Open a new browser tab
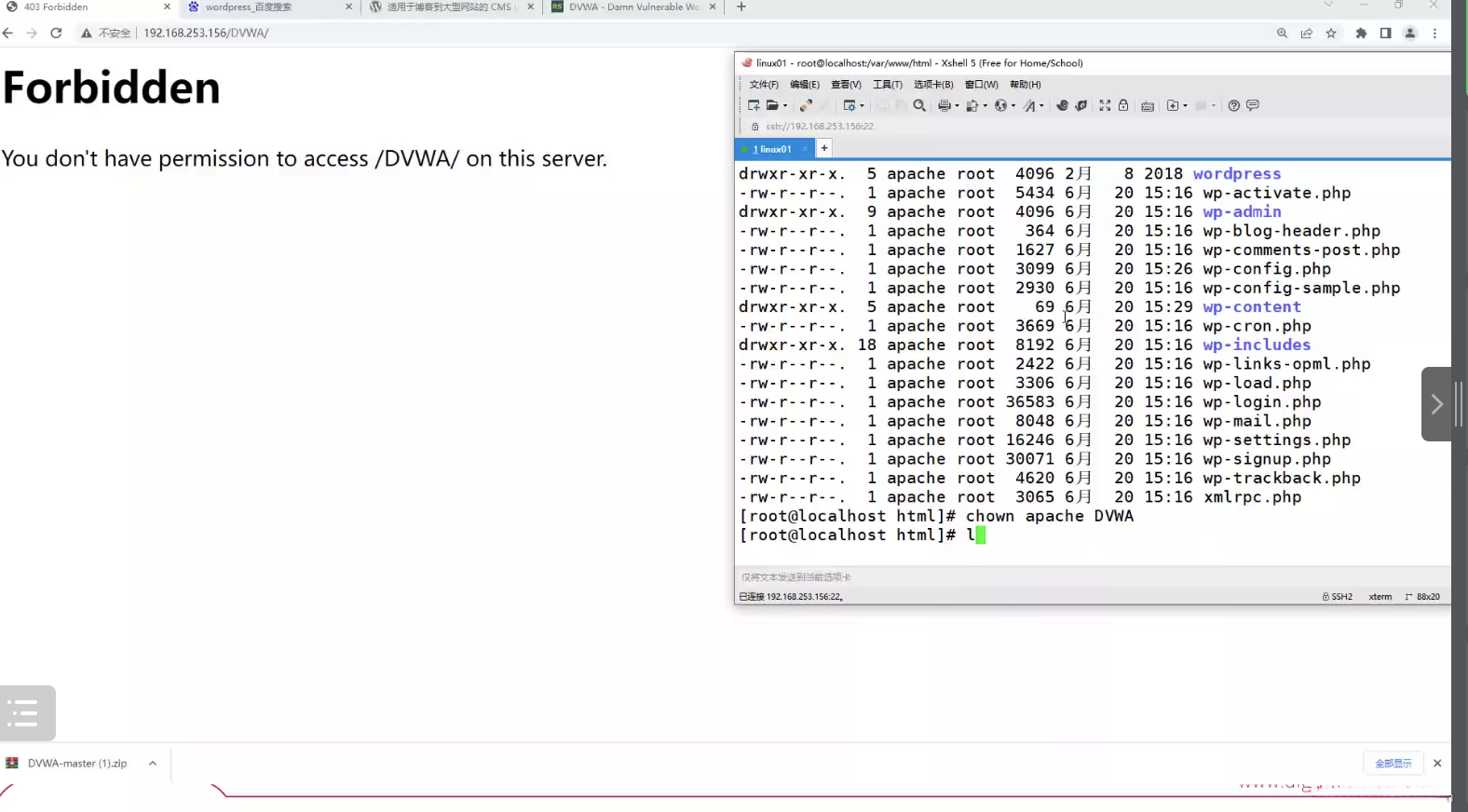 tap(741, 7)
